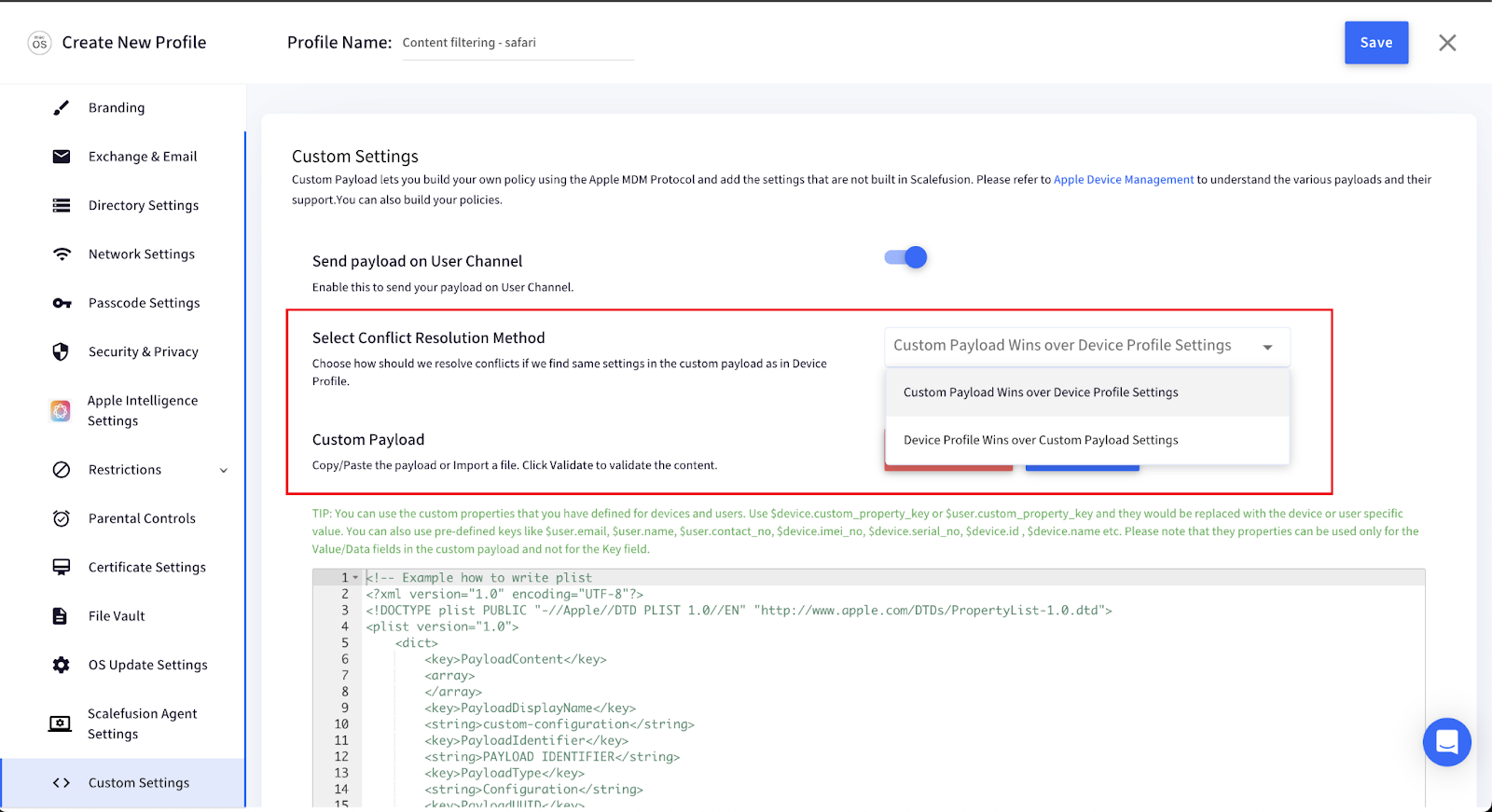Click the DOCTYPE plist line in editor
This screenshot has height=812, width=1492.
739,611
